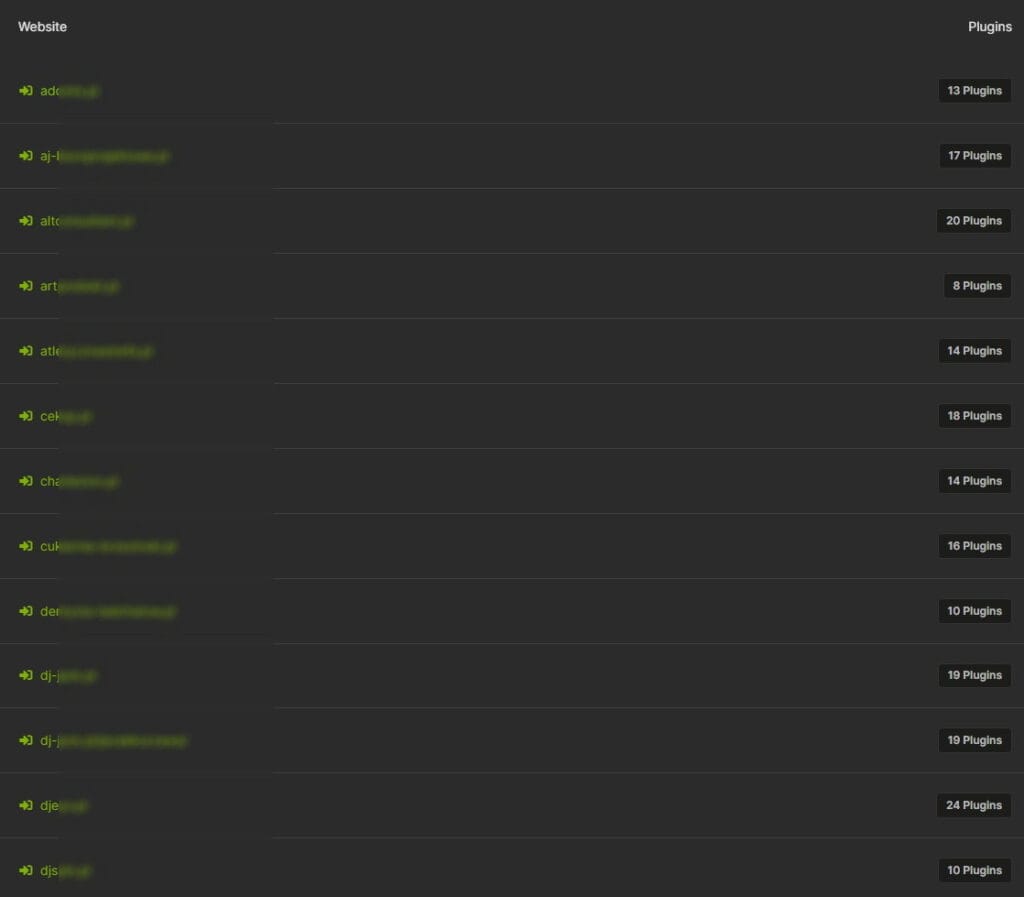Open the 13 Plugins badge
The image size is (1024, 897).
click(974, 91)
